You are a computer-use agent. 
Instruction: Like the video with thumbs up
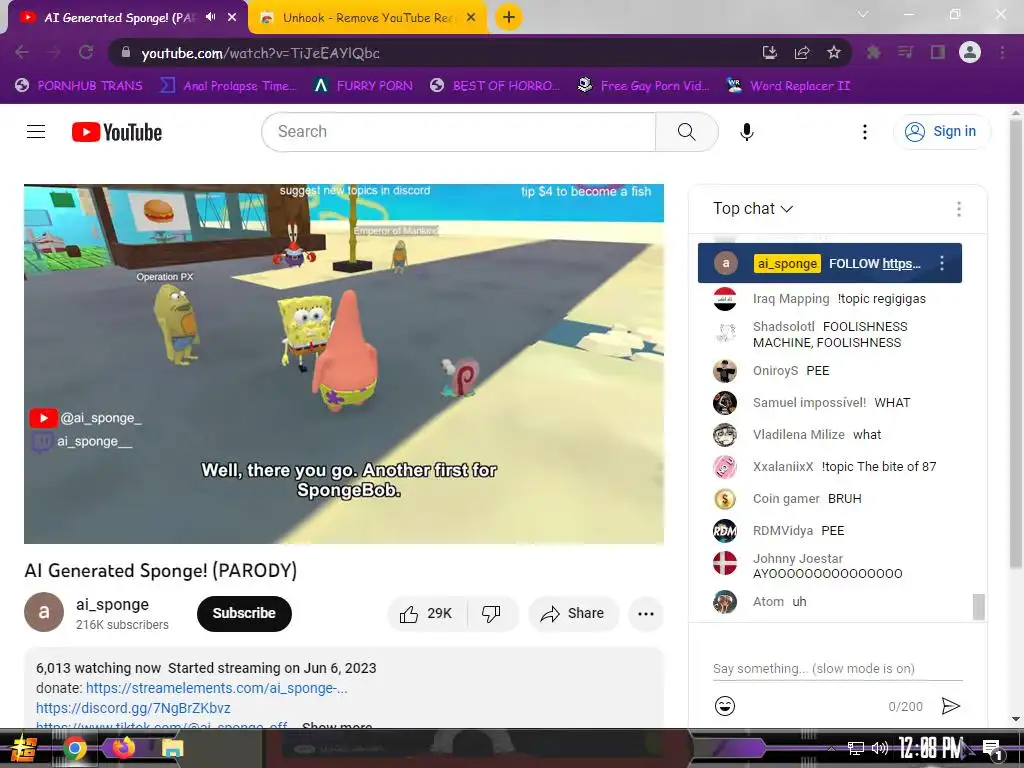click(427, 613)
